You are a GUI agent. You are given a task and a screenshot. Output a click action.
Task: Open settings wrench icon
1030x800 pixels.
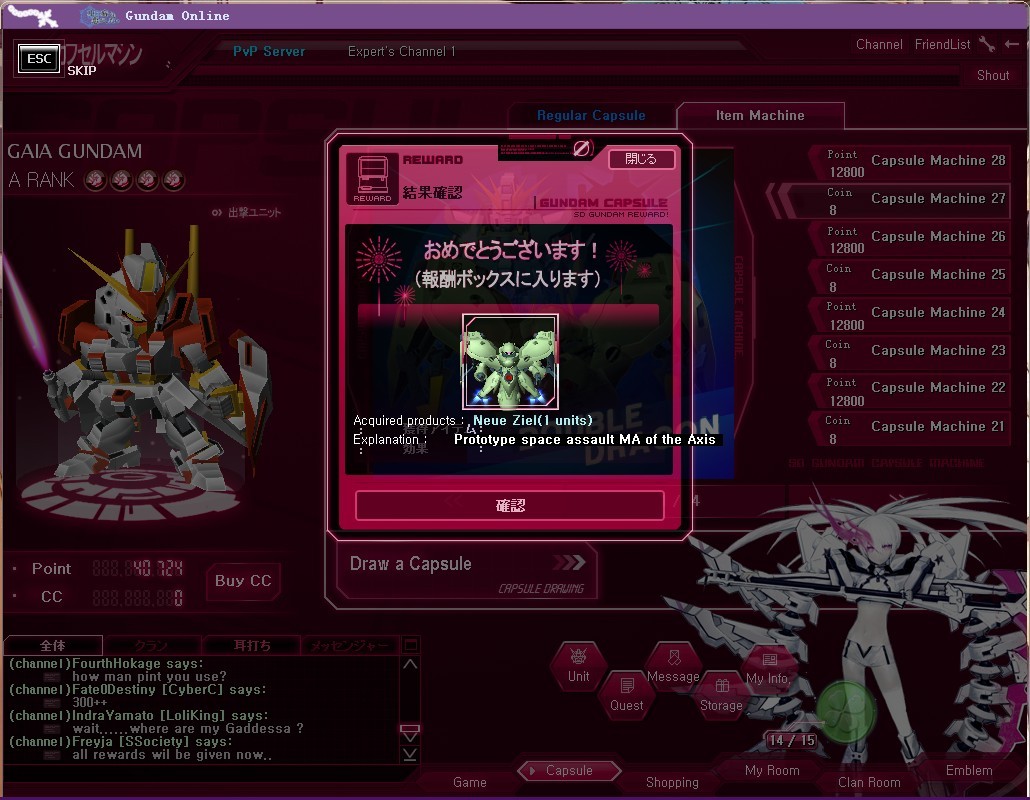(x=987, y=45)
